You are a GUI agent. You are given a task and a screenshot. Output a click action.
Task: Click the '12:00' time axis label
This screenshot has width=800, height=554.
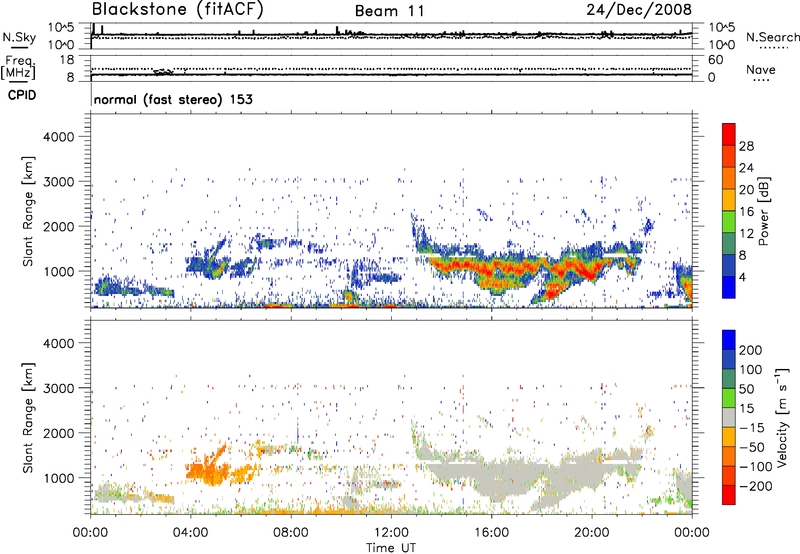tap(391, 533)
